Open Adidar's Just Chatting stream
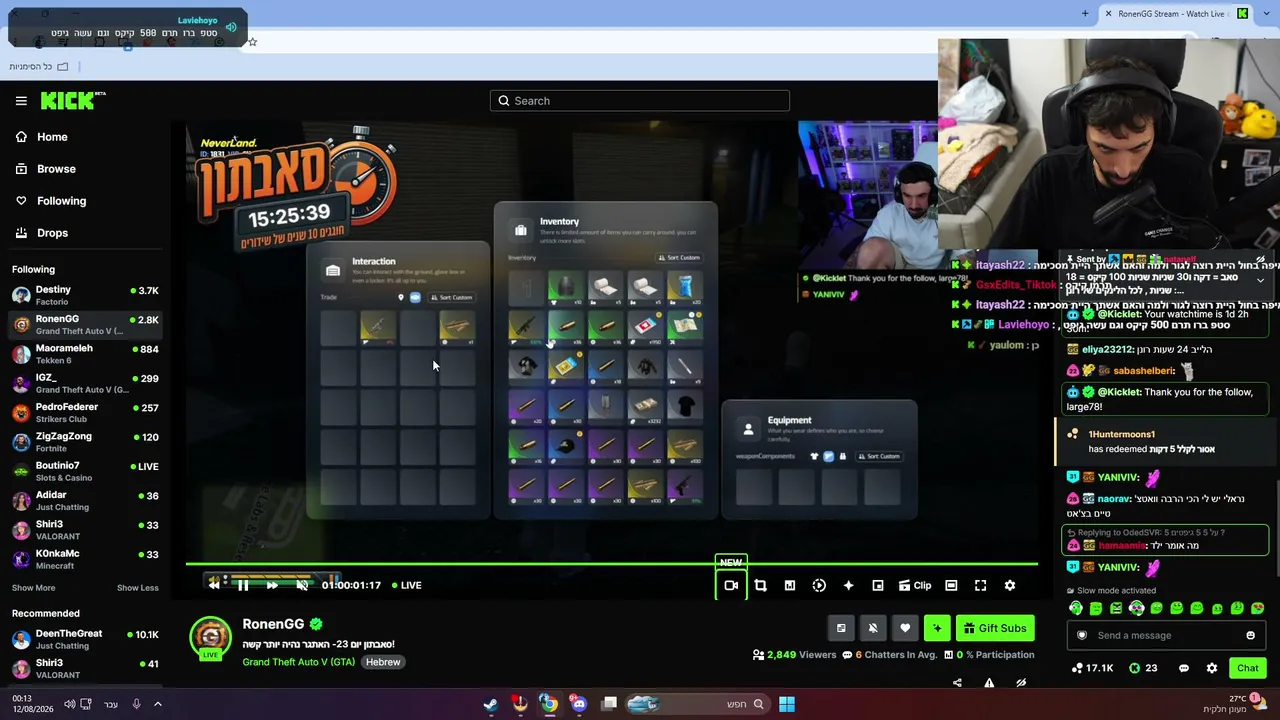The image size is (1280, 720). click(x=85, y=500)
